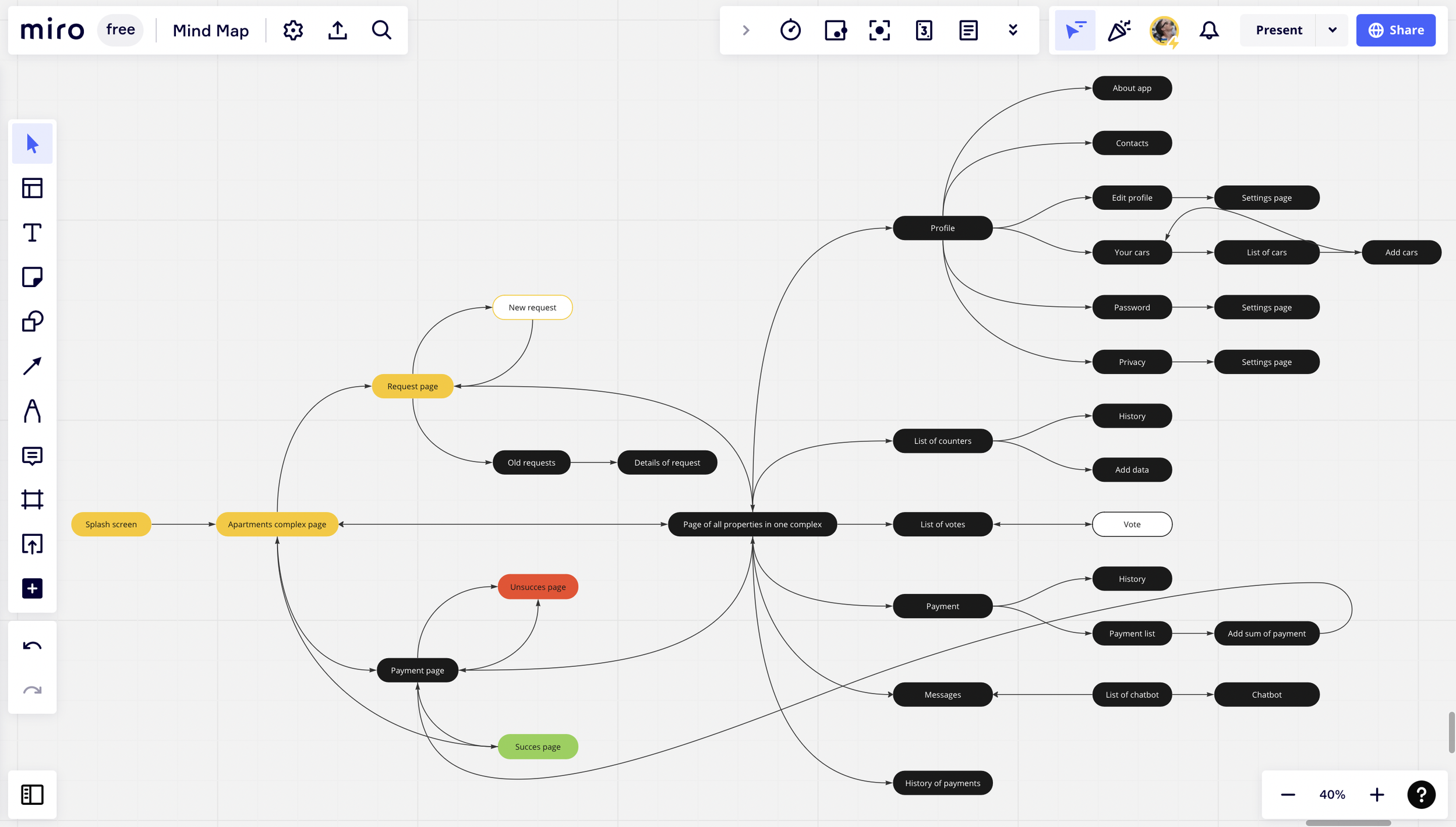Select the sticky note tool
1456x827 pixels.
pyautogui.click(x=32, y=277)
